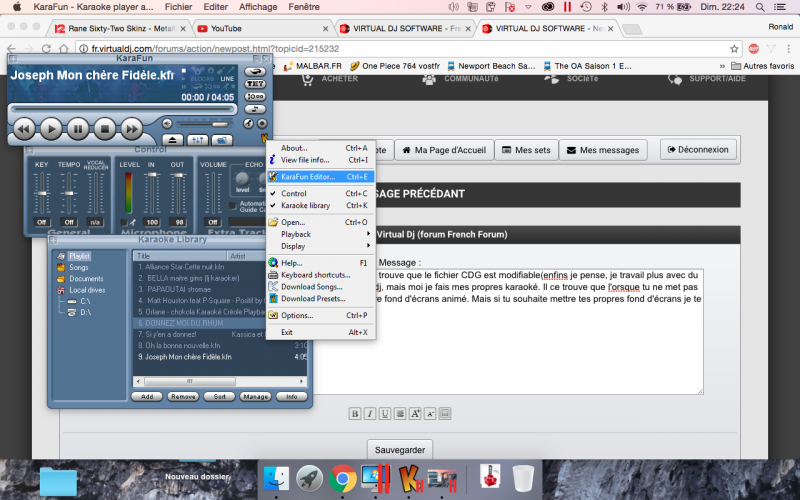Click the record button in KaraFun player

pos(262,123)
